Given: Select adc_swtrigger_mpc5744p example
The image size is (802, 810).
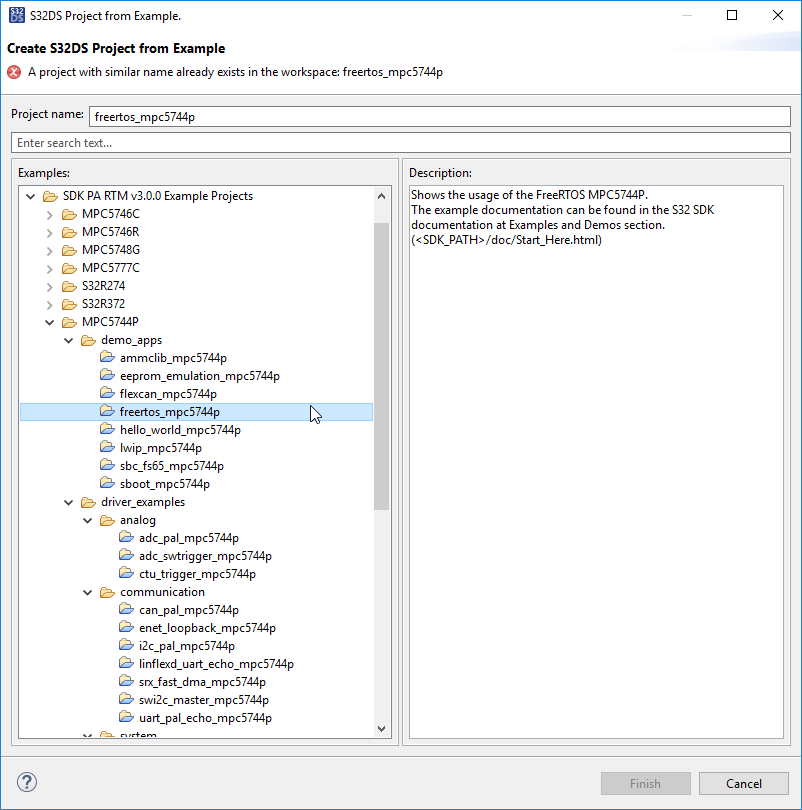Looking at the screenshot, I should [205, 556].
